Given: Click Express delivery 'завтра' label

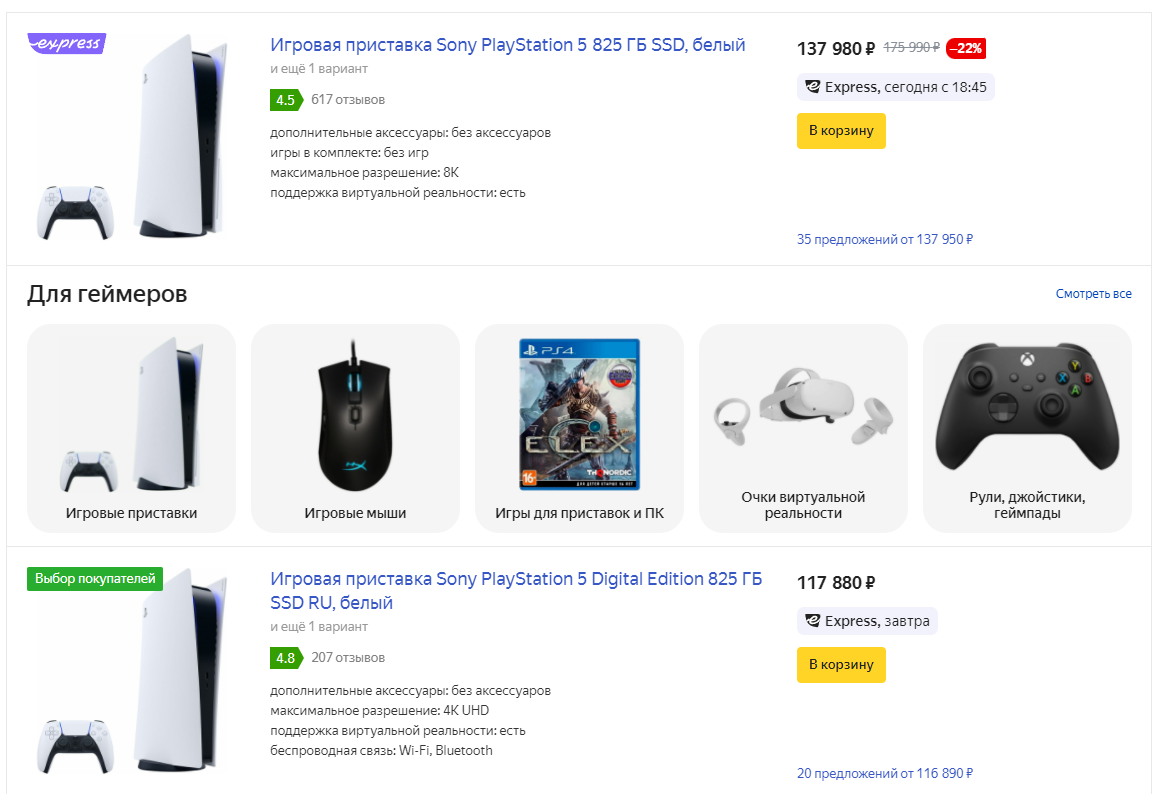Looking at the screenshot, I should click(x=867, y=621).
